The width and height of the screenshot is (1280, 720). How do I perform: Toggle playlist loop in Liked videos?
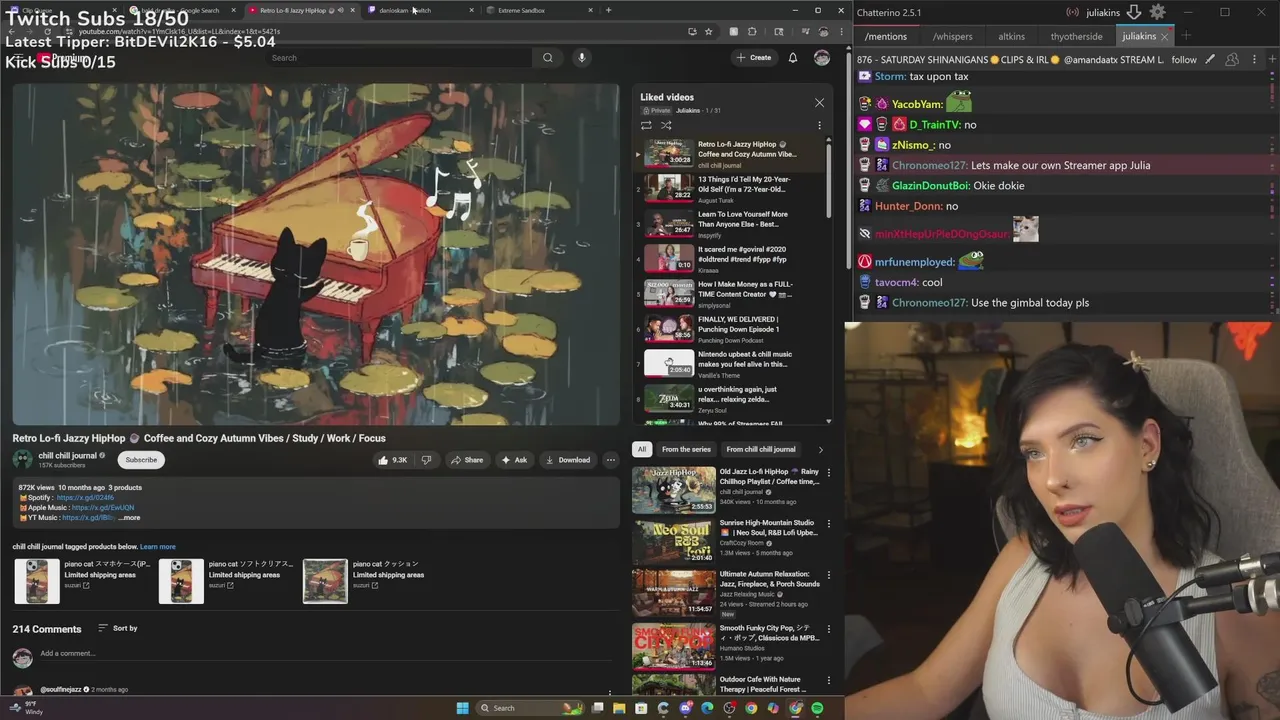pyautogui.click(x=646, y=126)
